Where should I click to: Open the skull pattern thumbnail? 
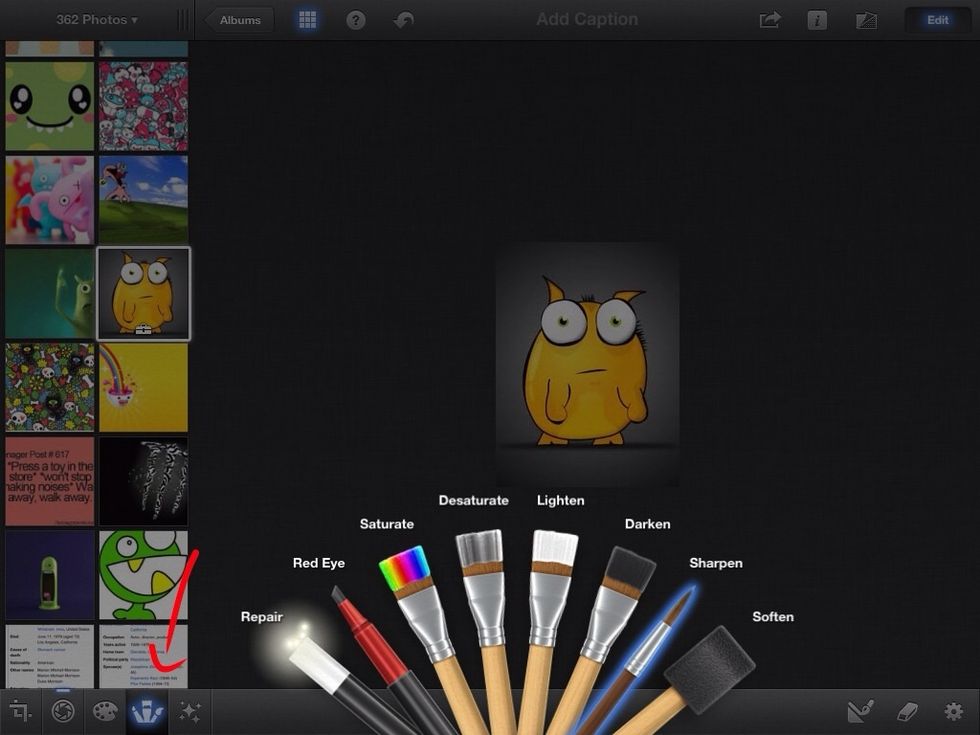pos(50,388)
